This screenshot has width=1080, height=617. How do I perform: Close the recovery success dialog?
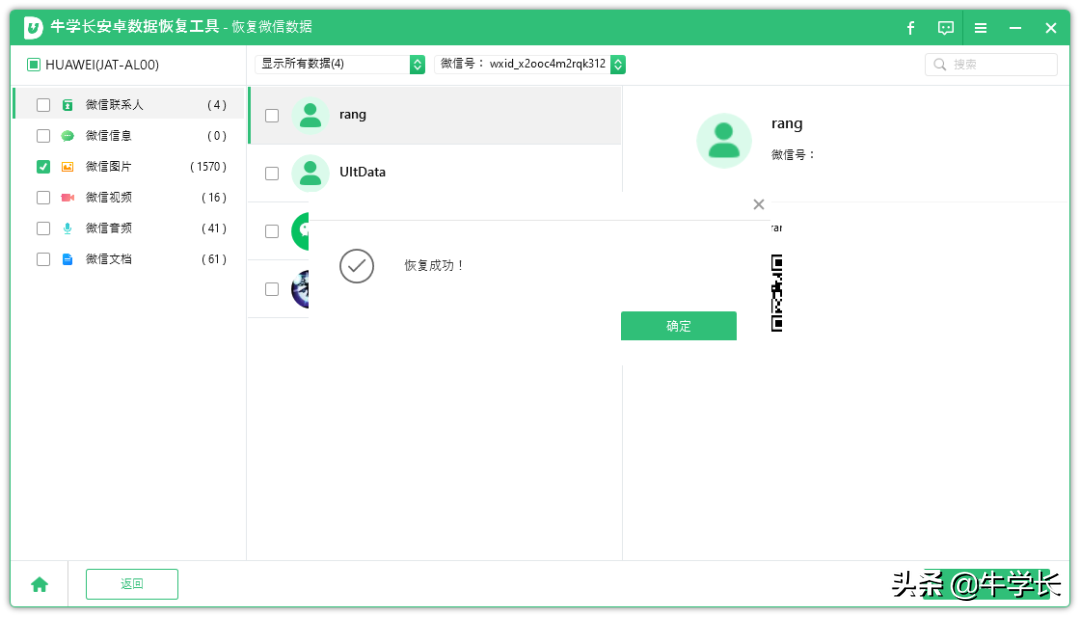[759, 205]
